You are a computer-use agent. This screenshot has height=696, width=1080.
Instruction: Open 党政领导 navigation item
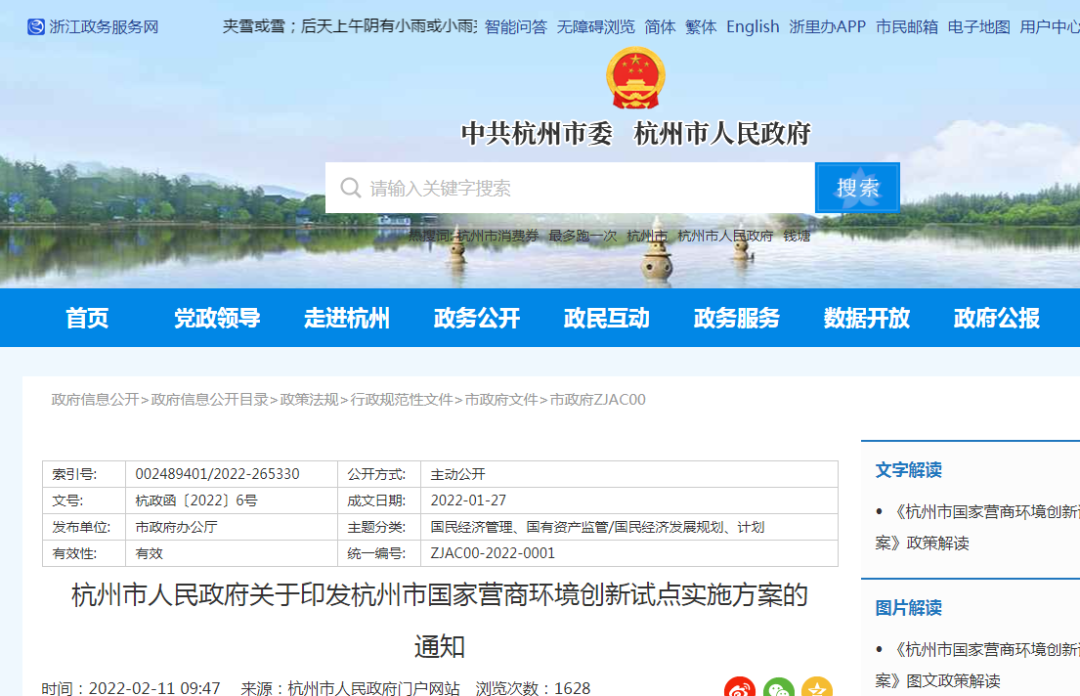(217, 318)
